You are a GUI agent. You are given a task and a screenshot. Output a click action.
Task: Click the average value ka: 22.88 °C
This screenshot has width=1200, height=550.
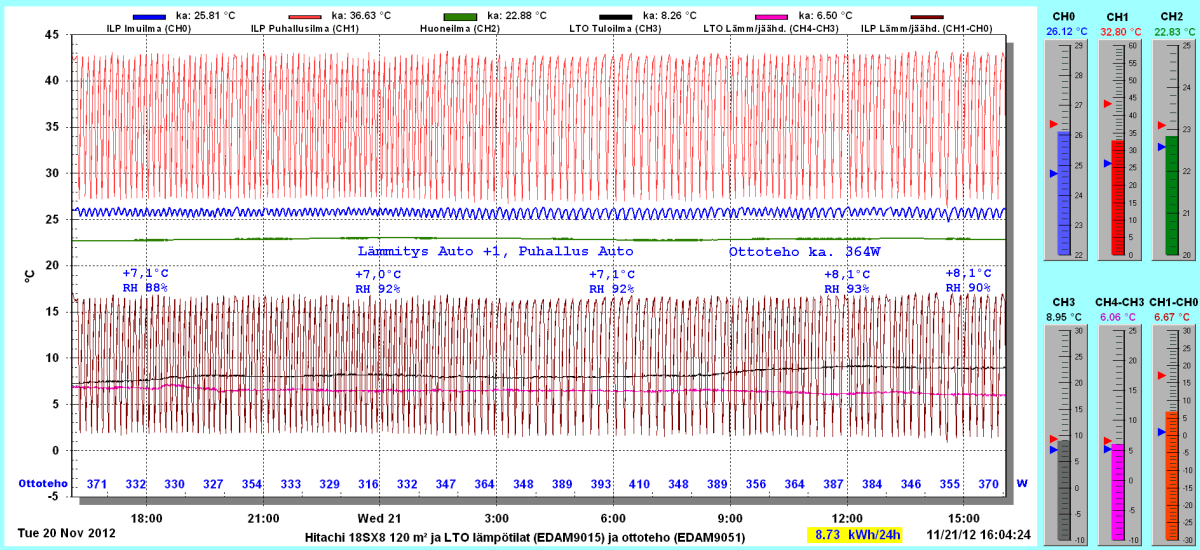[517, 16]
